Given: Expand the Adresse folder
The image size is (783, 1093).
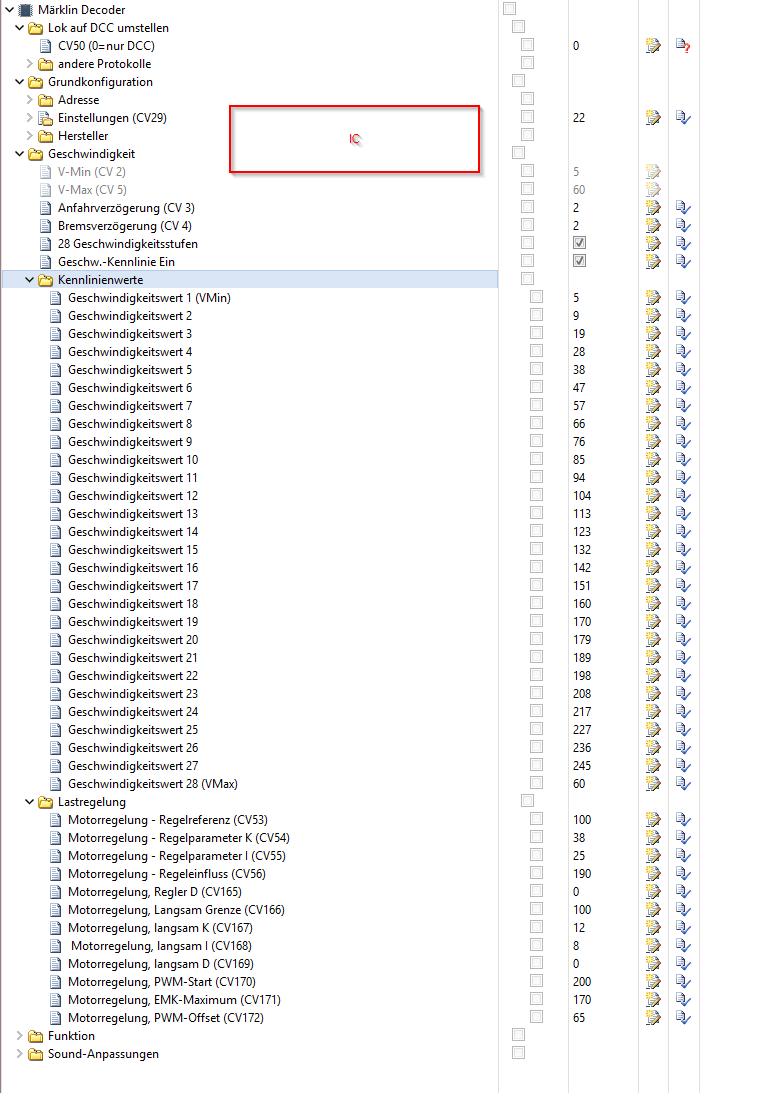Looking at the screenshot, I should click(x=30, y=100).
